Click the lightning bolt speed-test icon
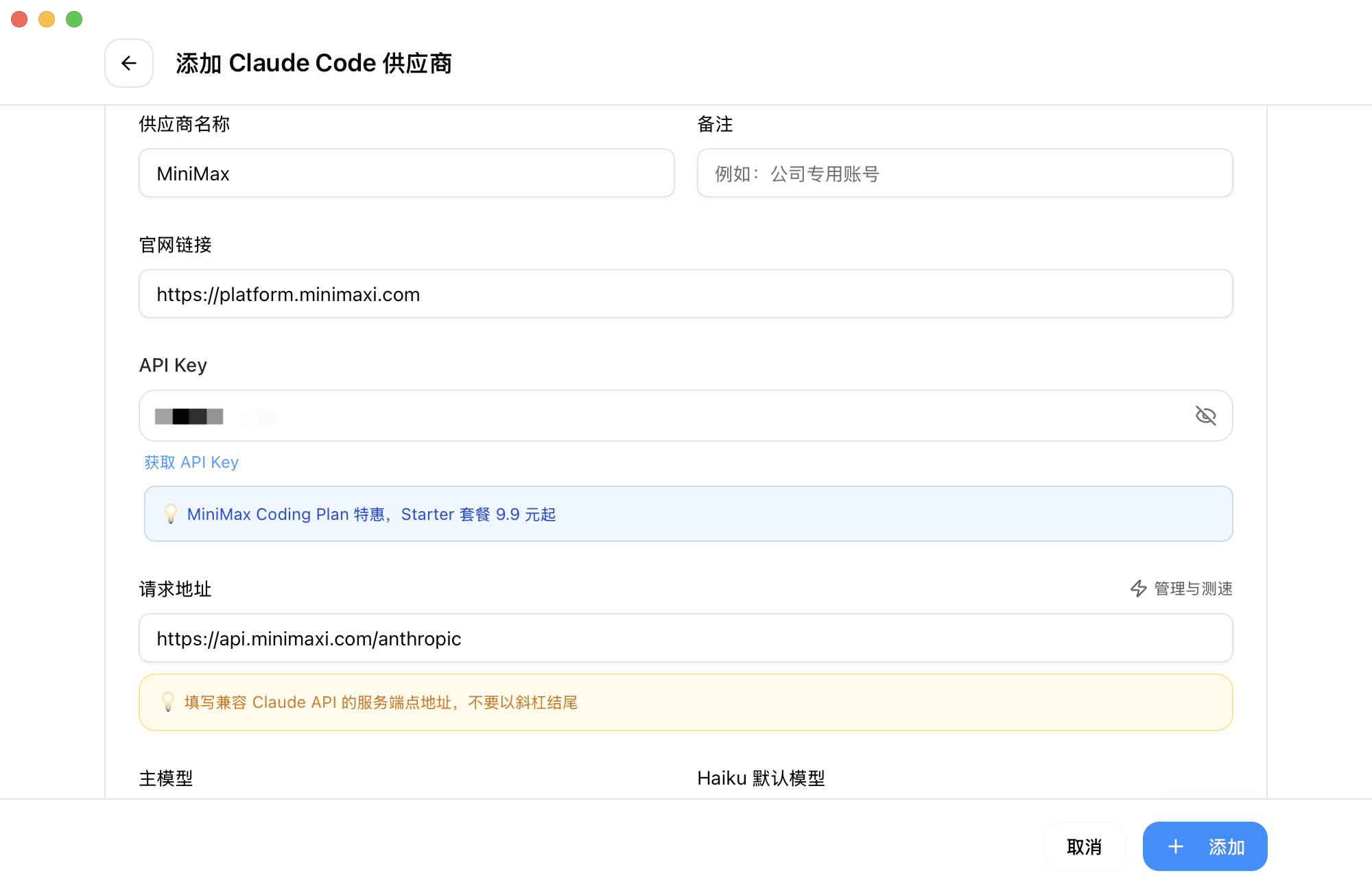1372x893 pixels. 1138,588
